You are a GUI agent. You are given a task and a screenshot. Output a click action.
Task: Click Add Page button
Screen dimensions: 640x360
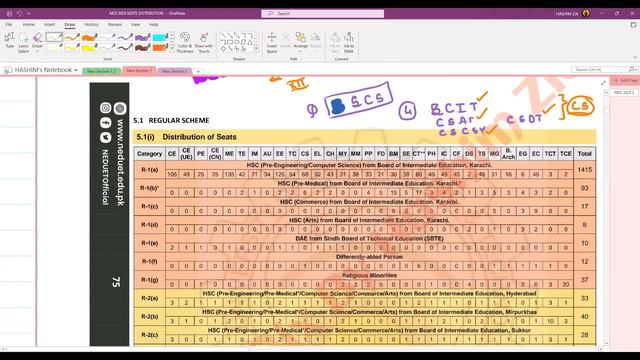tap(625, 80)
